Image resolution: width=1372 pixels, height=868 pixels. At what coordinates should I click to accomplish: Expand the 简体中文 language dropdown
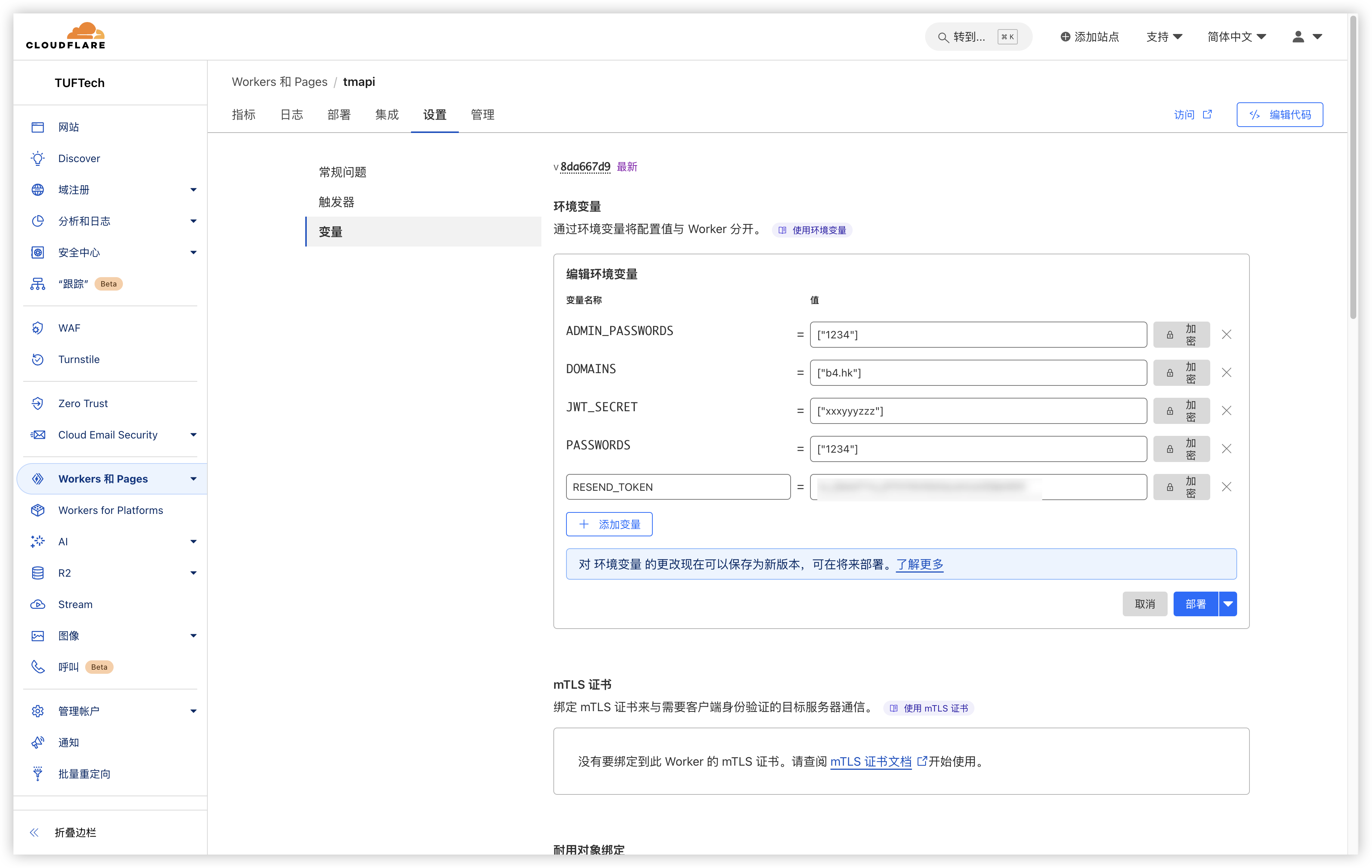pyautogui.click(x=1236, y=37)
